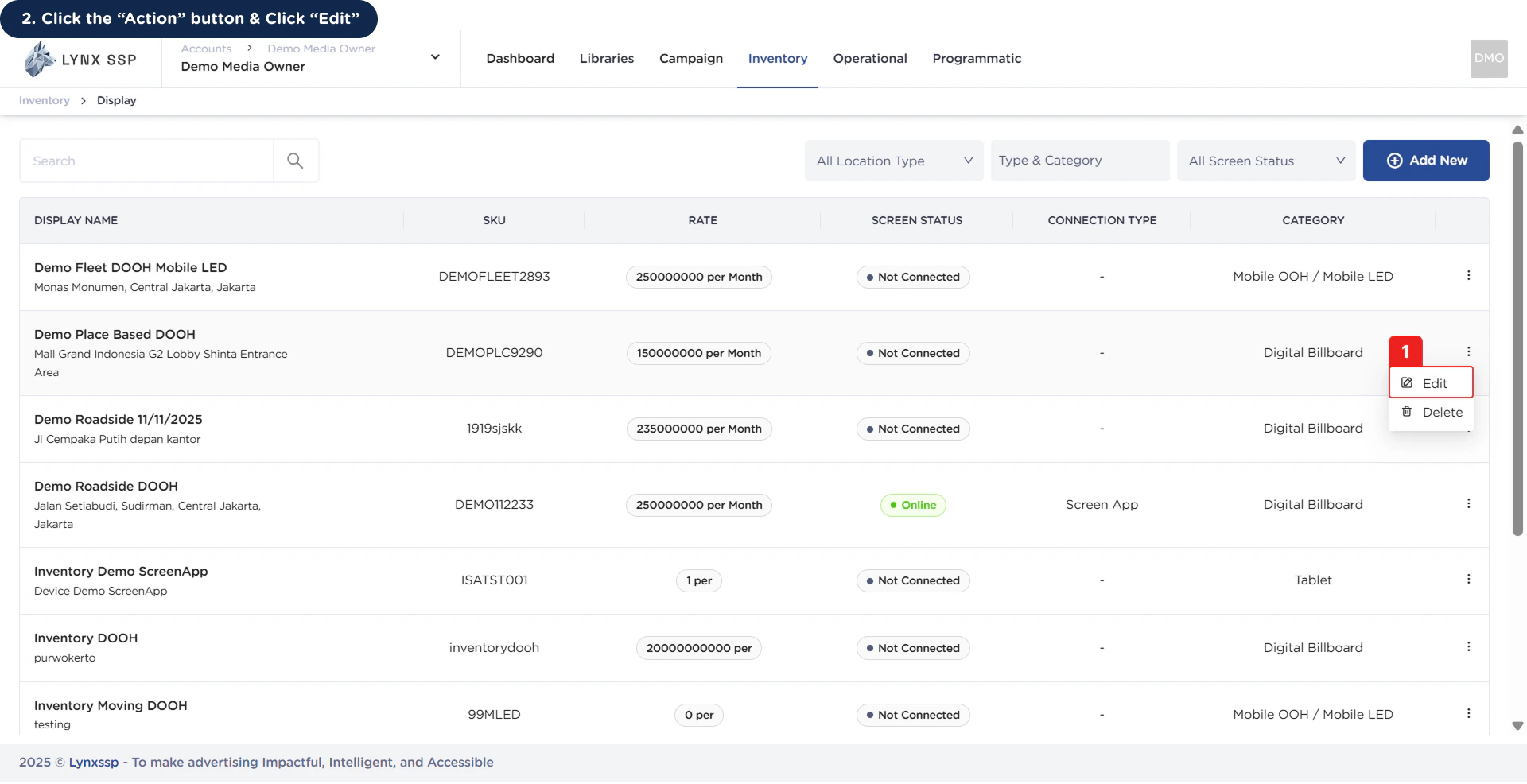The height and width of the screenshot is (784, 1527).
Task: Click the vertical scrollbar thumb
Action: tap(1517, 338)
